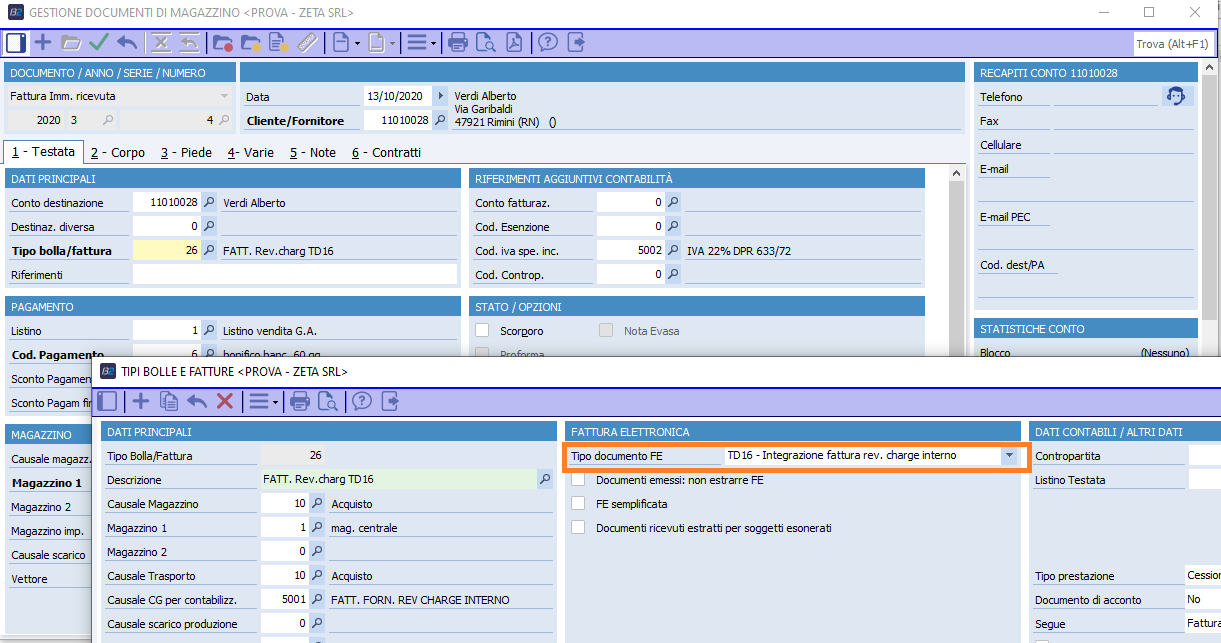Screen dimensions: 1221x643
Task: Click the arrow button next to Data field
Action: (440, 96)
